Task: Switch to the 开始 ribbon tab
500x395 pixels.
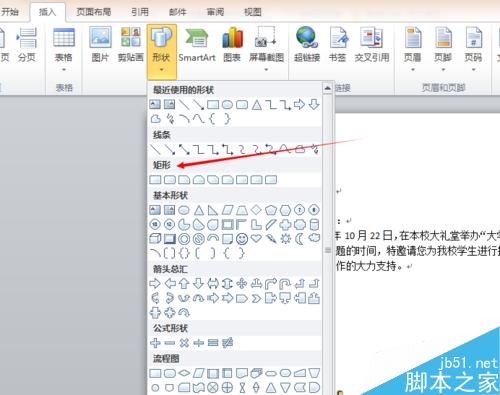Action: click(9, 12)
